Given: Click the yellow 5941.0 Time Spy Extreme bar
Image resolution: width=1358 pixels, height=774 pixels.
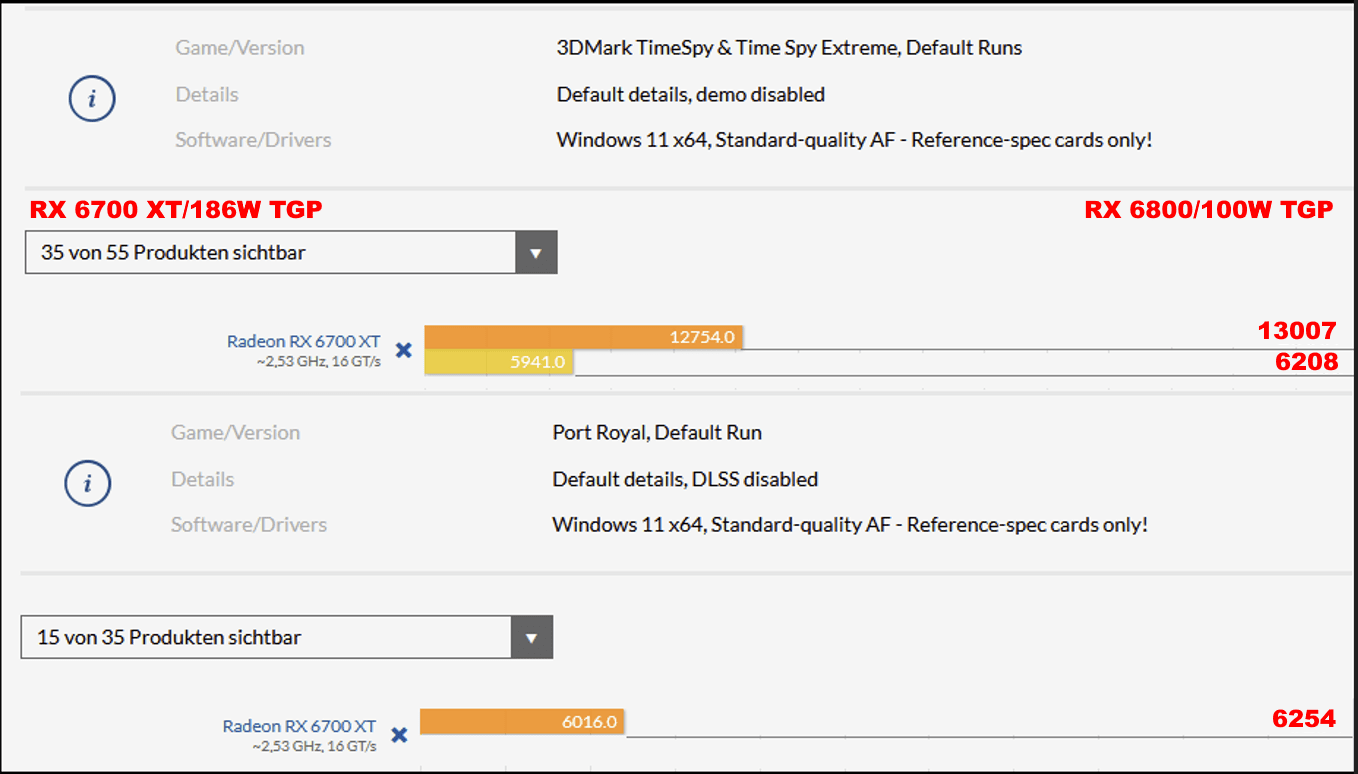Looking at the screenshot, I should 498,362.
